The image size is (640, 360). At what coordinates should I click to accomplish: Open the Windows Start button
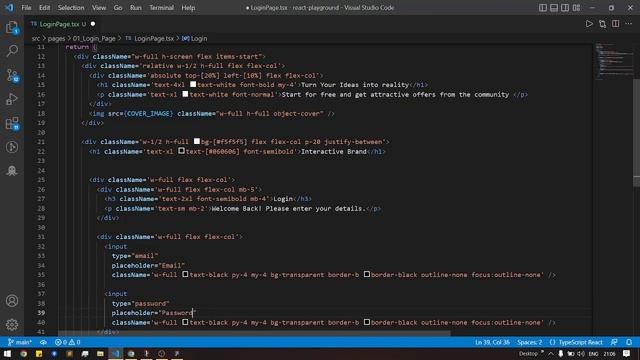coord(8,353)
